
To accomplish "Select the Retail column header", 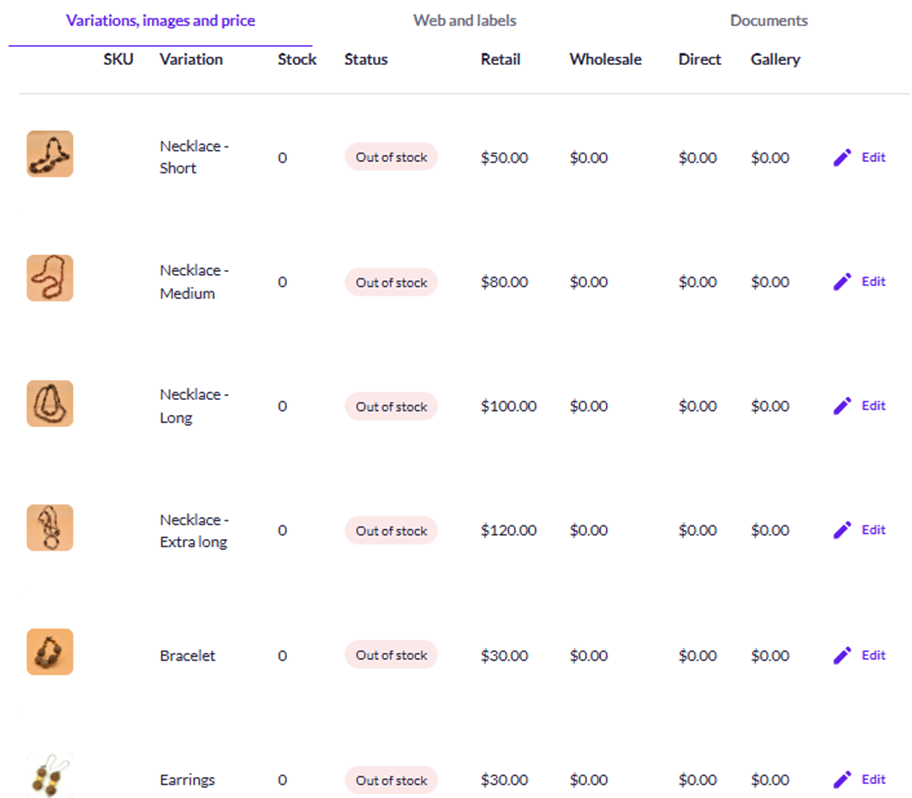I will 501,59.
